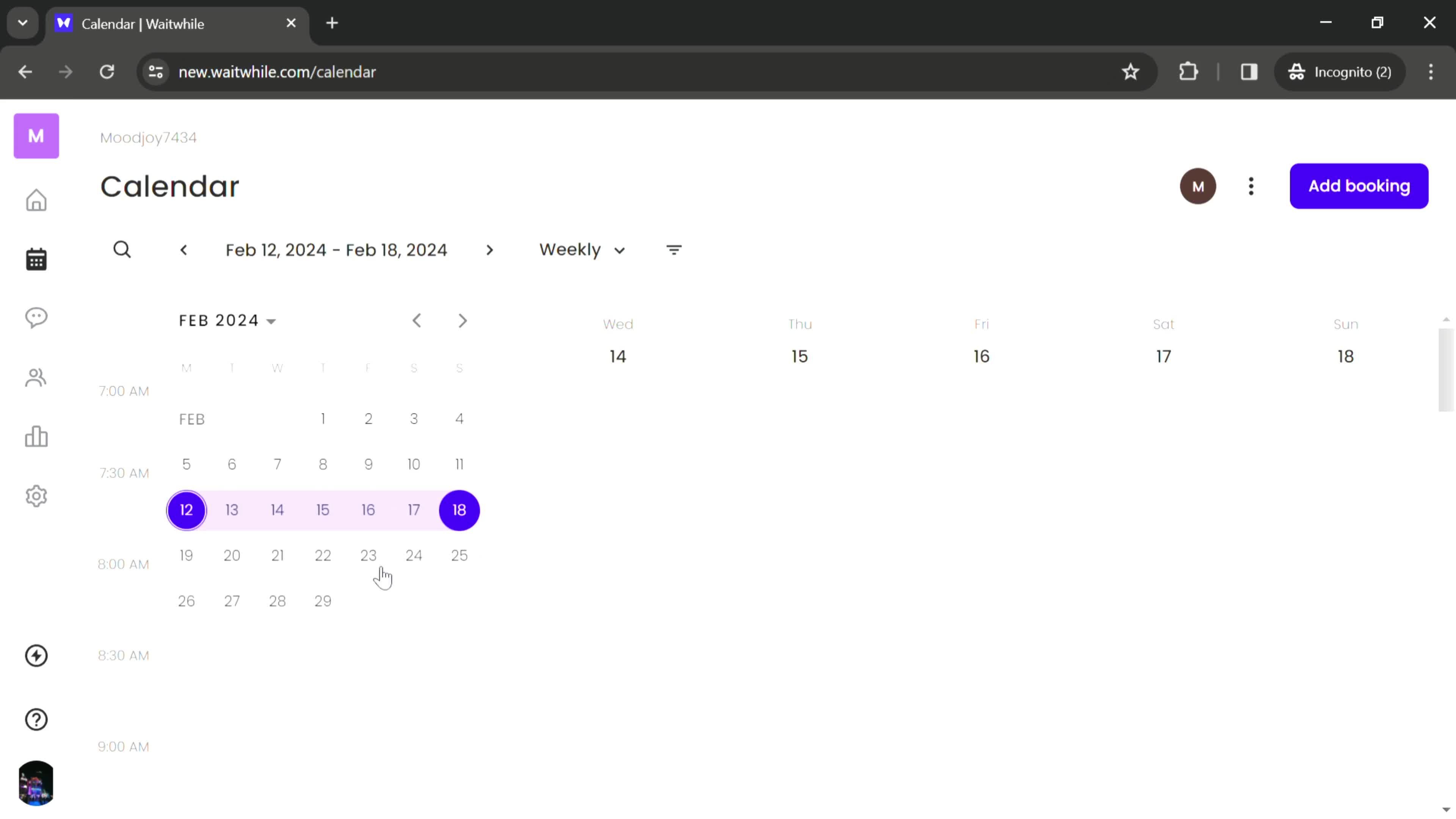Open the Calendar icon in sidebar
The width and height of the screenshot is (1456, 819).
(36, 259)
